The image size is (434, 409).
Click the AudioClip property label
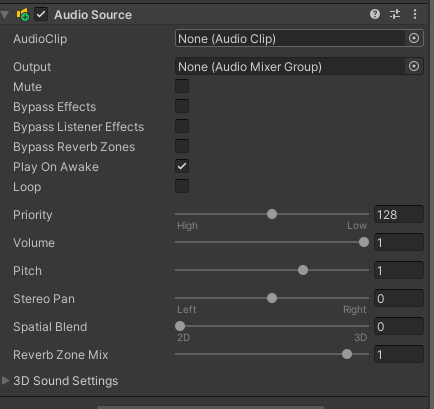(40, 39)
